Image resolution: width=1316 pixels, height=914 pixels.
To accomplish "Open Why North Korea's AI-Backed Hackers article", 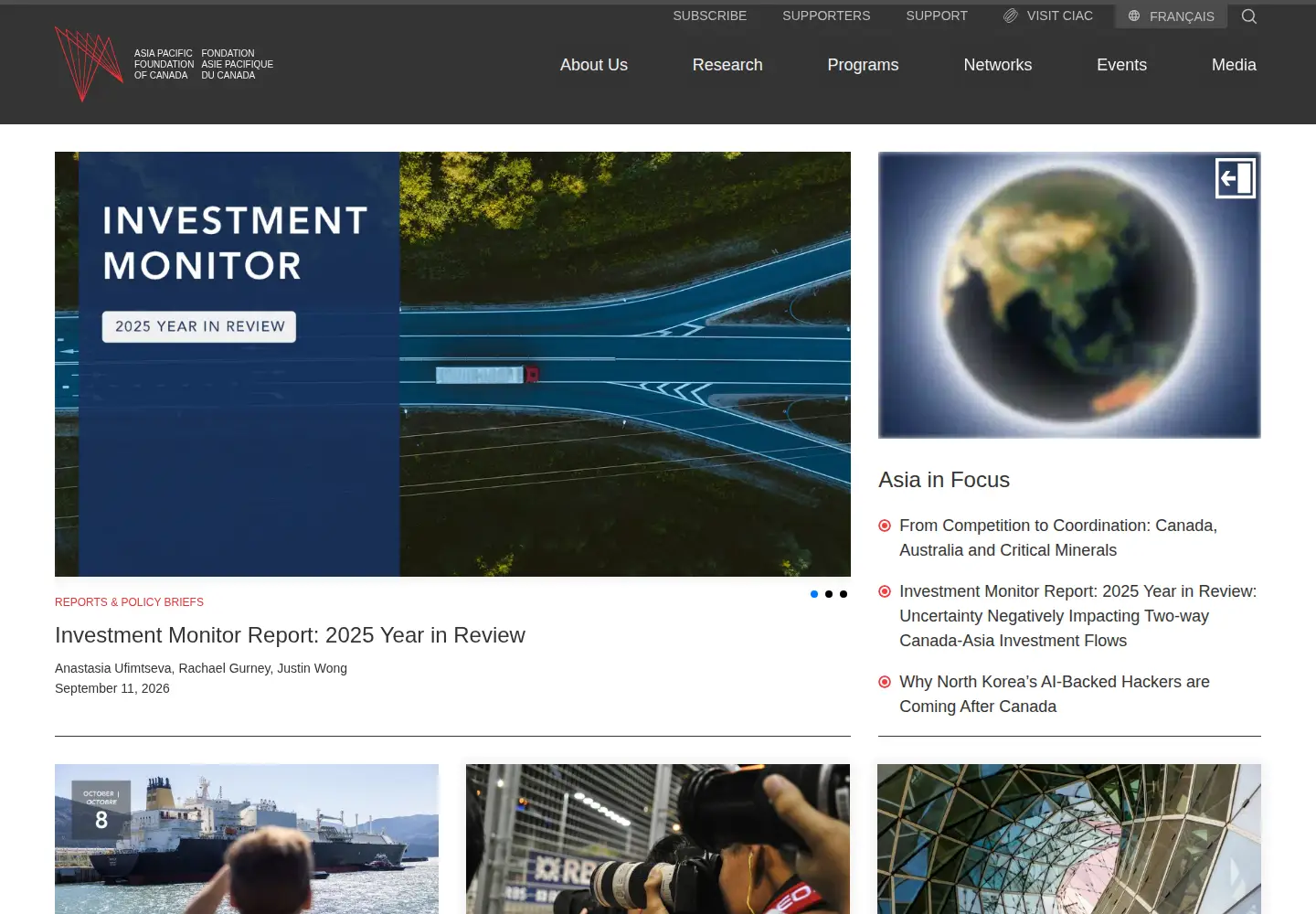I will [1055, 694].
